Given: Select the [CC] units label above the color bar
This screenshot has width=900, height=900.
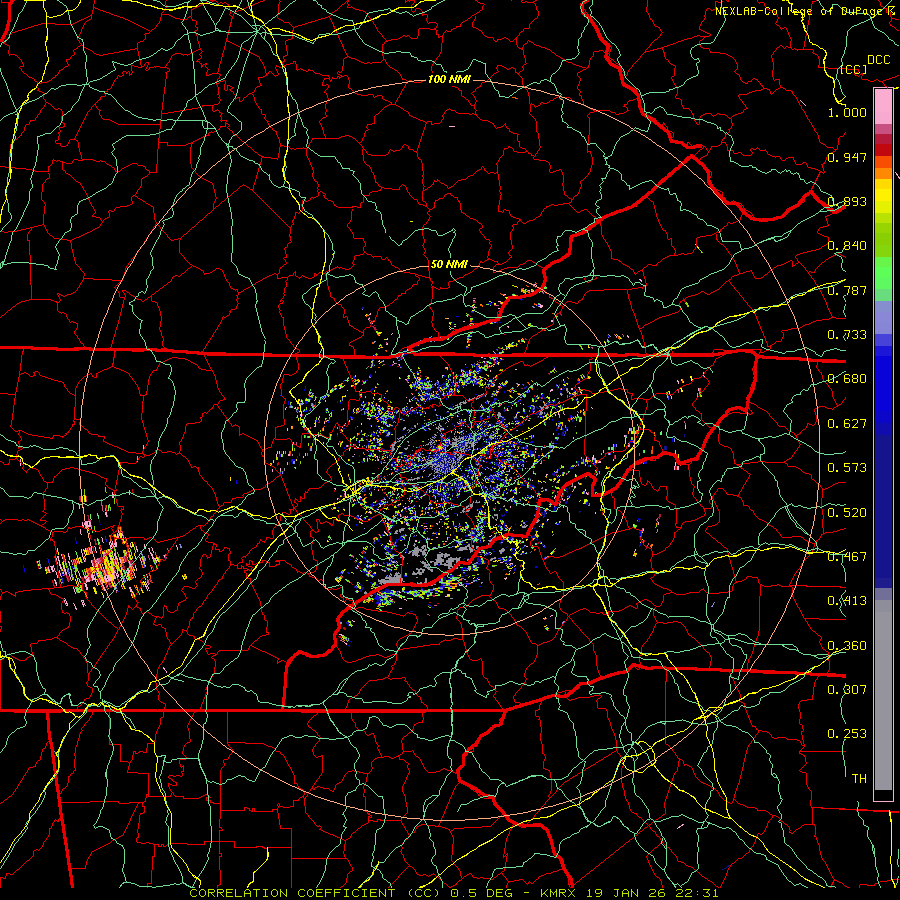Looking at the screenshot, I should pos(853,69).
